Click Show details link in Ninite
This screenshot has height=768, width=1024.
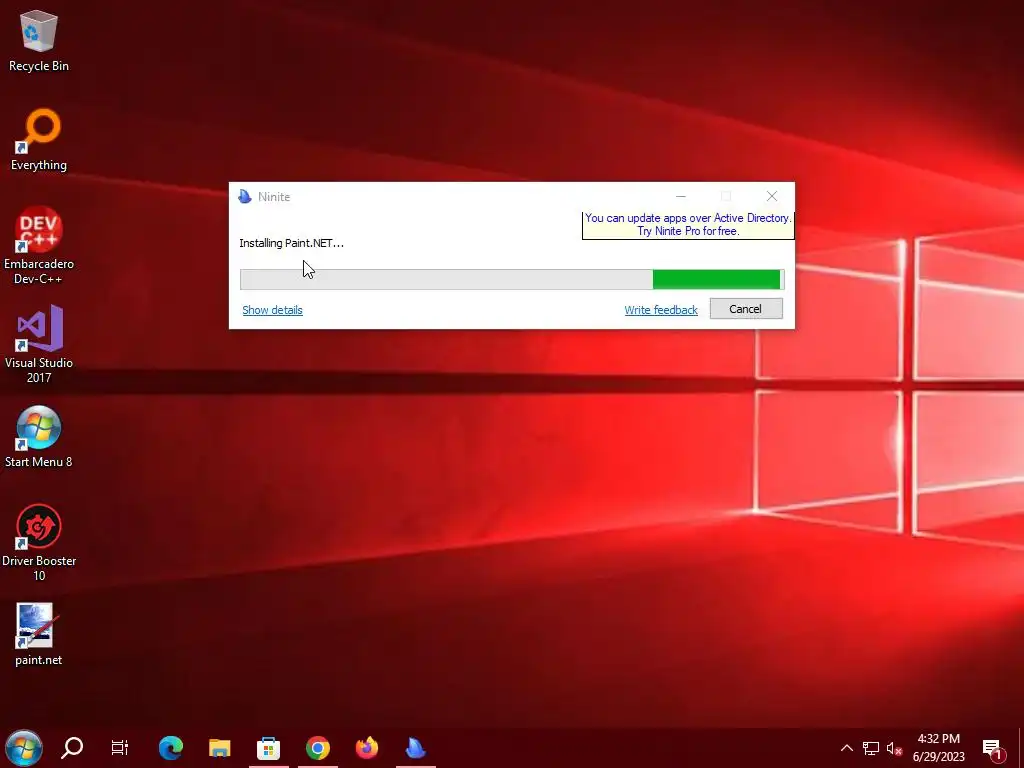(x=272, y=310)
